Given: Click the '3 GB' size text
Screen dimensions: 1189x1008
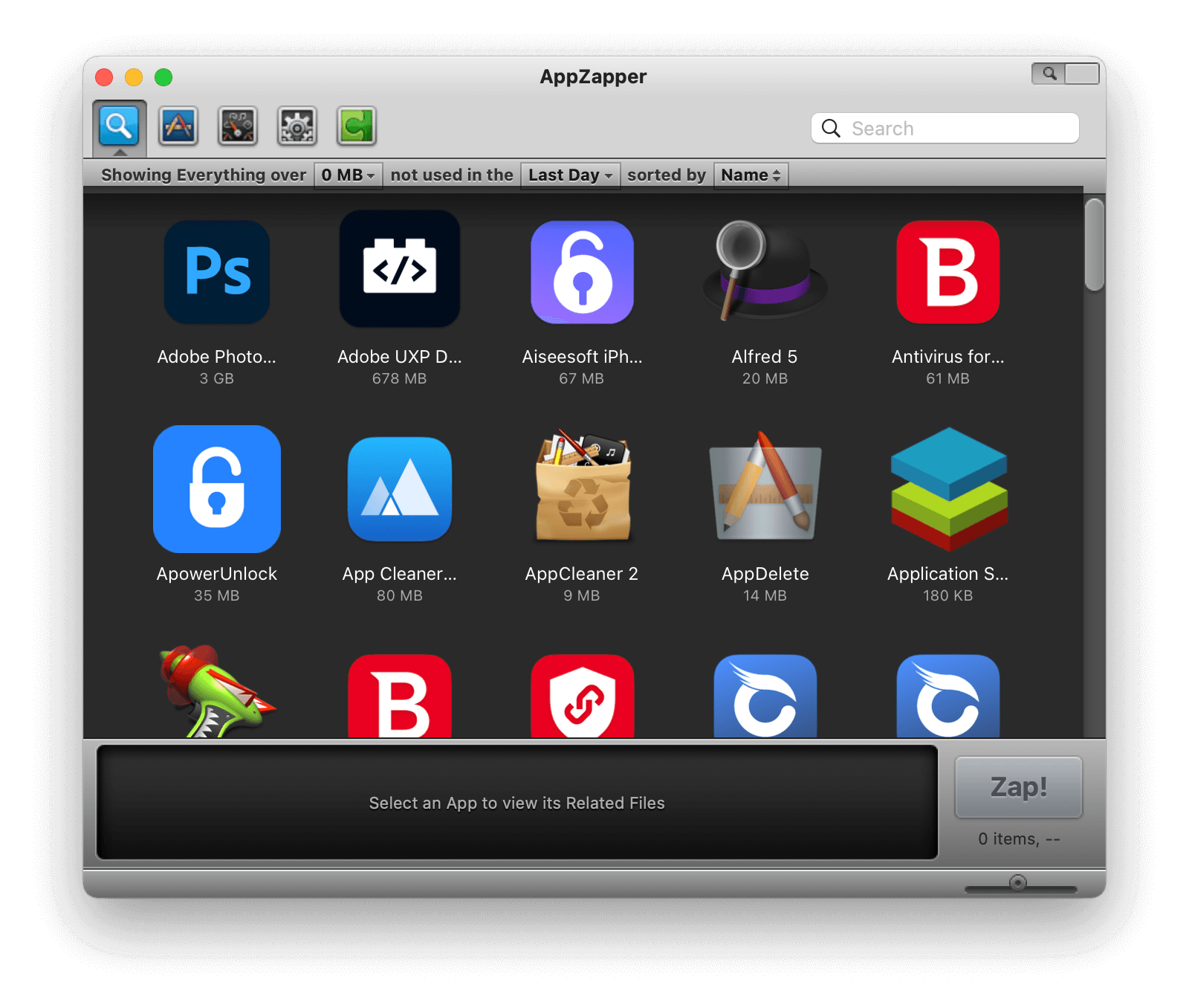Looking at the screenshot, I should 217,378.
